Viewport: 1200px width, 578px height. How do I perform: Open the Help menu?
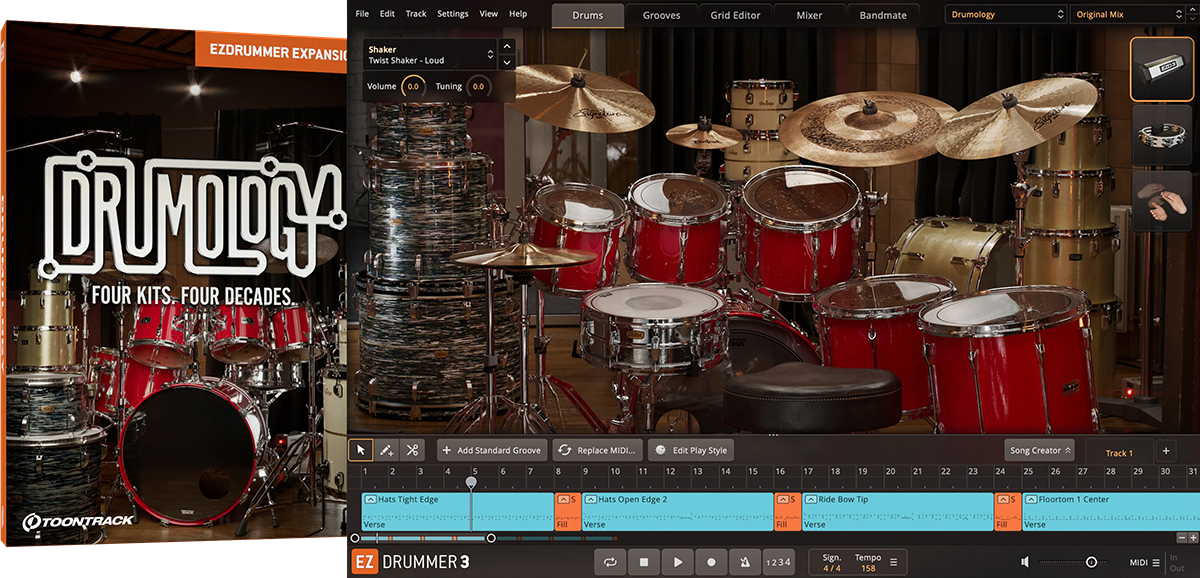518,14
